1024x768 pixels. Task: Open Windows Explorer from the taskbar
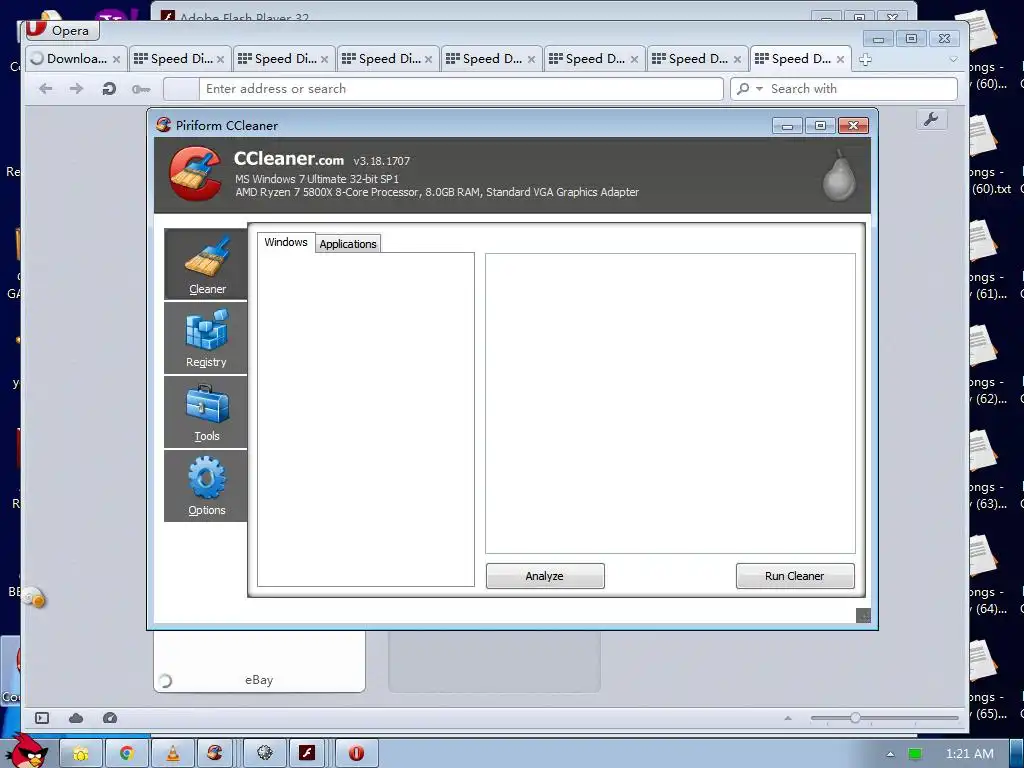(x=81, y=753)
